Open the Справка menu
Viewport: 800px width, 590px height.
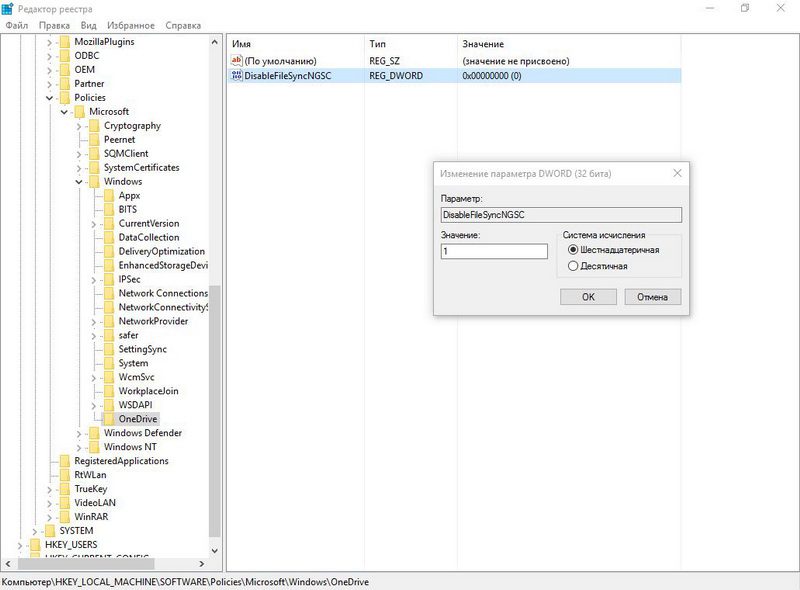(183, 25)
